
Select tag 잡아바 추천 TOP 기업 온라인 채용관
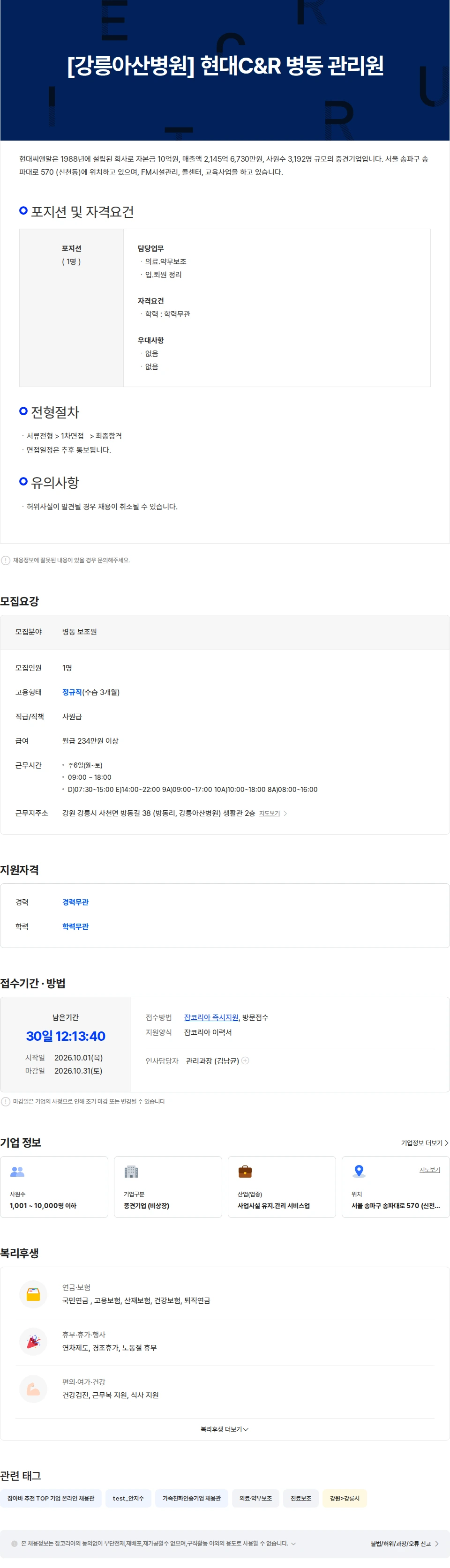tap(51, 1498)
